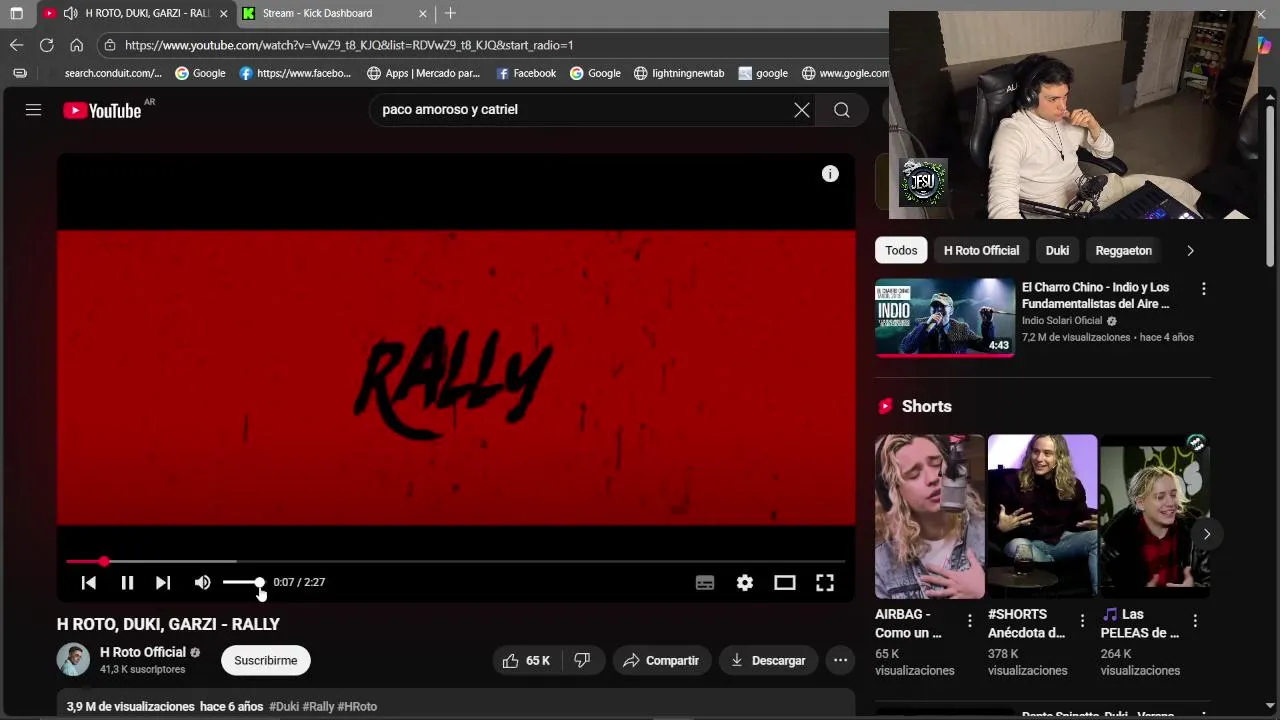Enter fullscreen mode

pos(825,582)
